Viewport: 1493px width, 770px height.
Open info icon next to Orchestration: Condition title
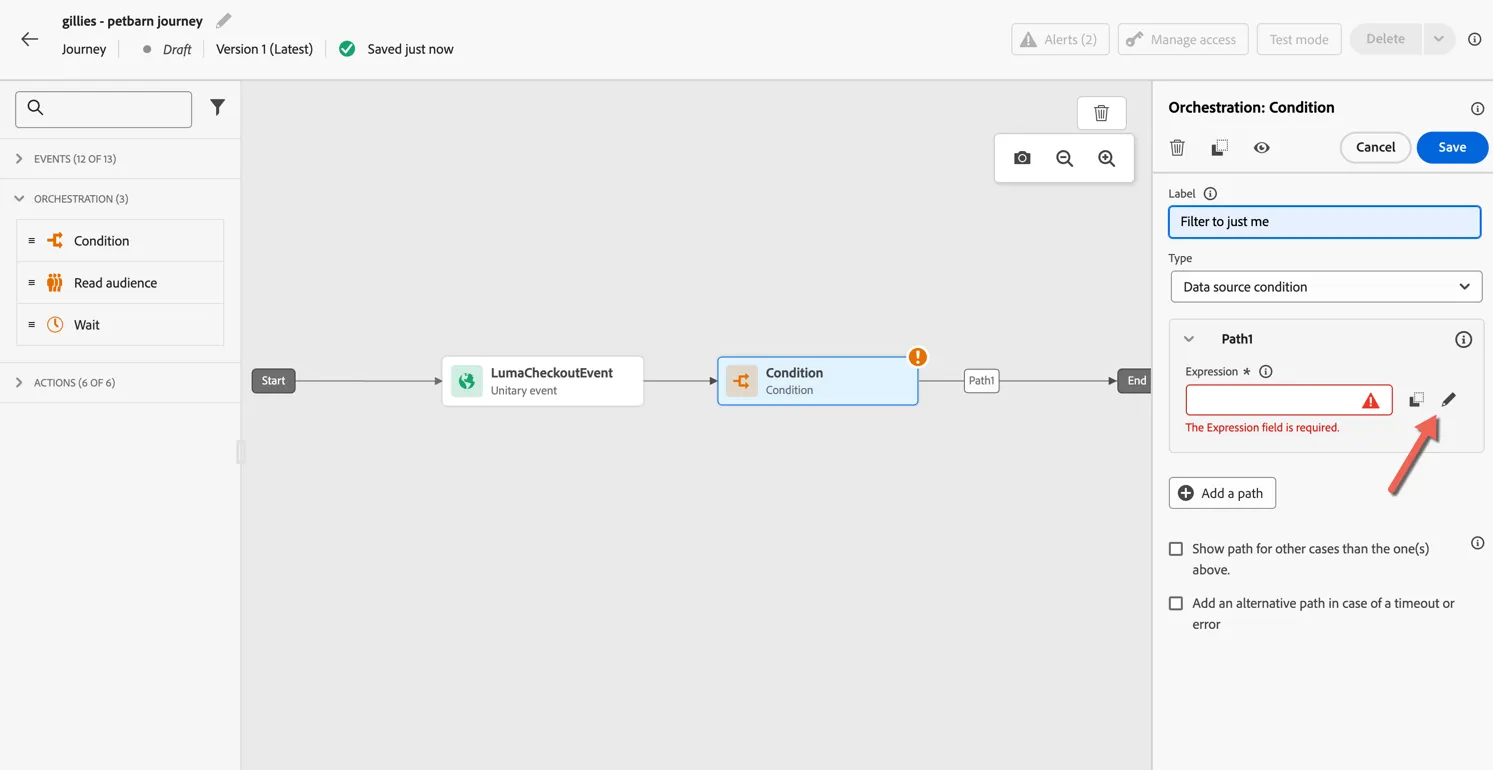pos(1477,108)
